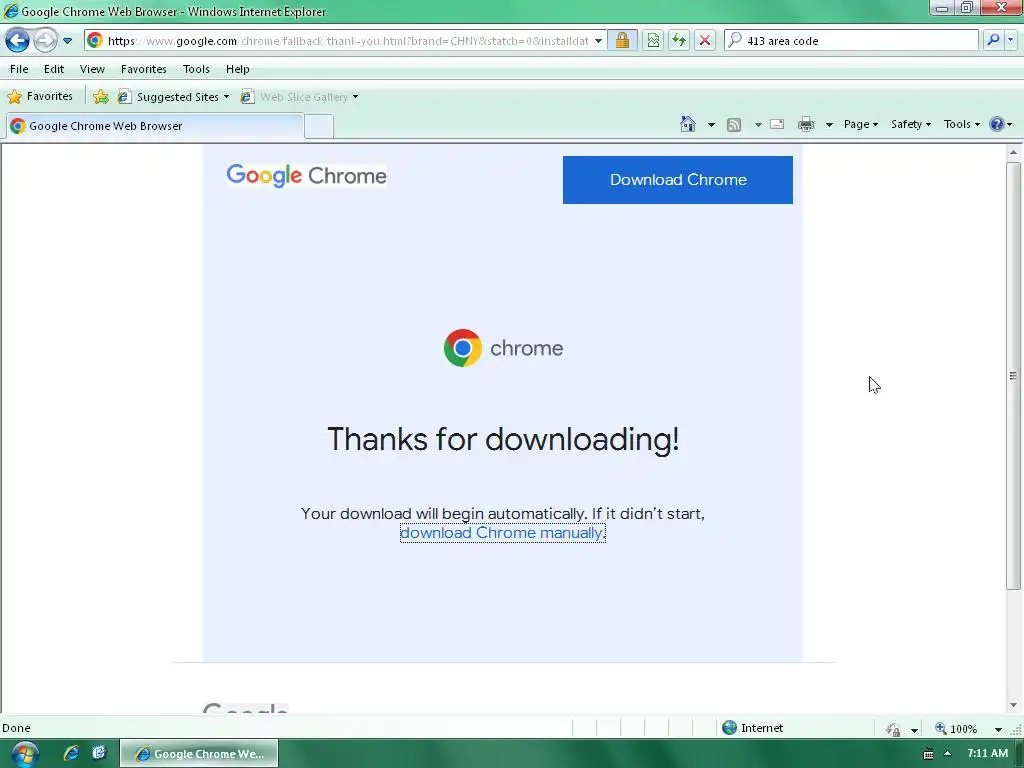Open the Tools command bar menu
Image resolution: width=1024 pixels, height=768 pixels.
(x=961, y=124)
